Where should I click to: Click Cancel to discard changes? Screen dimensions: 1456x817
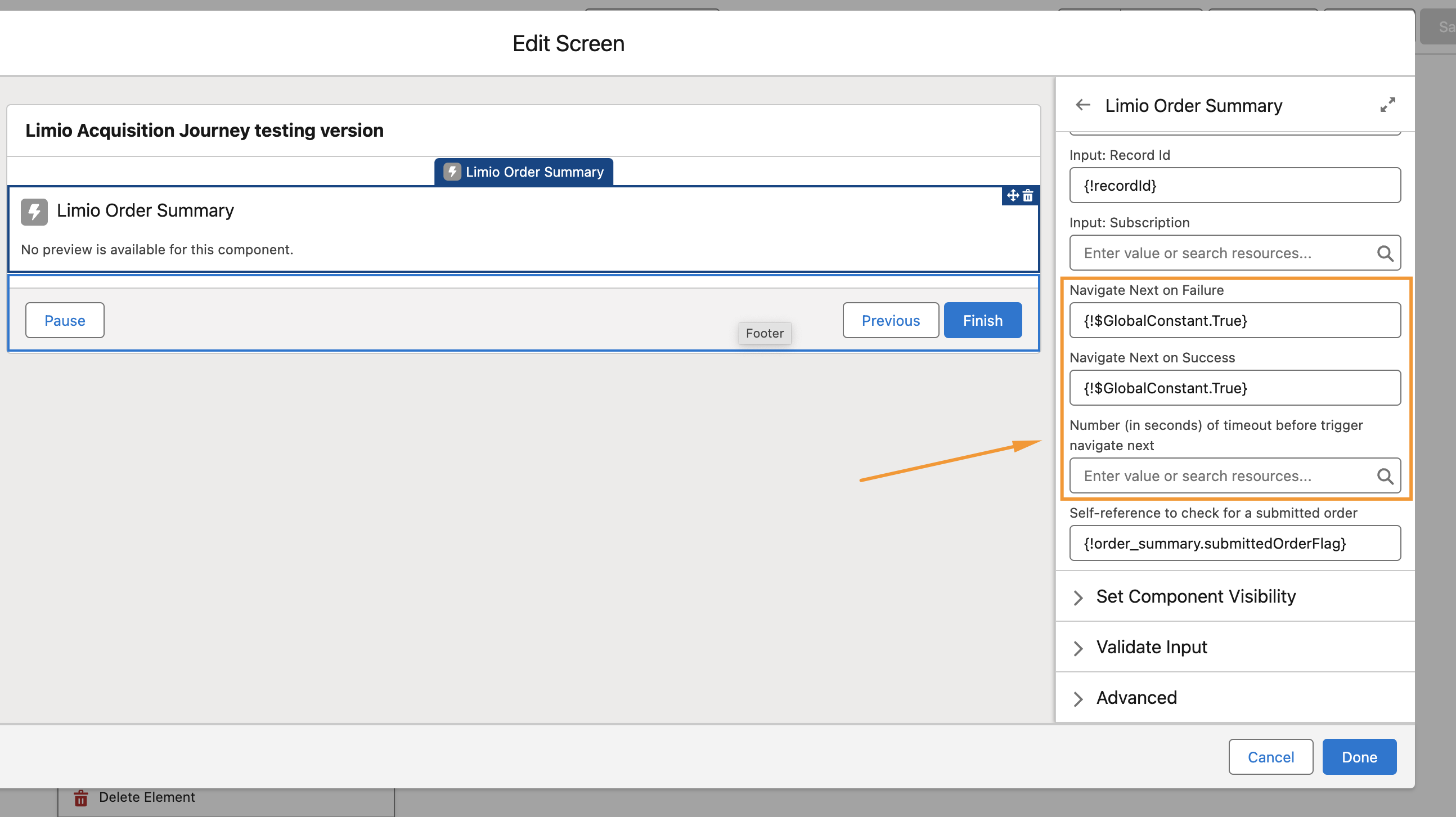tap(1270, 757)
